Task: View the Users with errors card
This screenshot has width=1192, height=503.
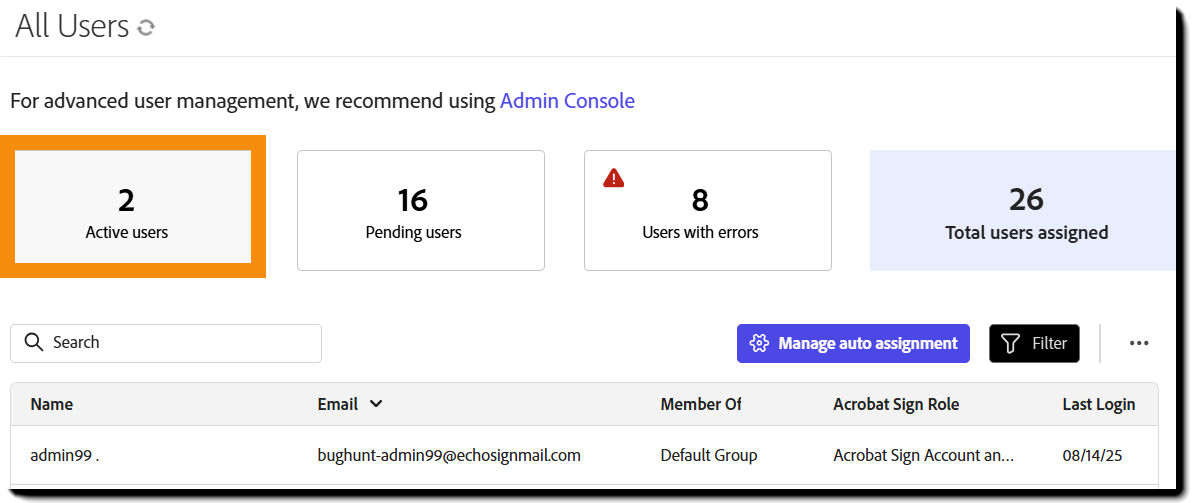Action: tap(707, 211)
